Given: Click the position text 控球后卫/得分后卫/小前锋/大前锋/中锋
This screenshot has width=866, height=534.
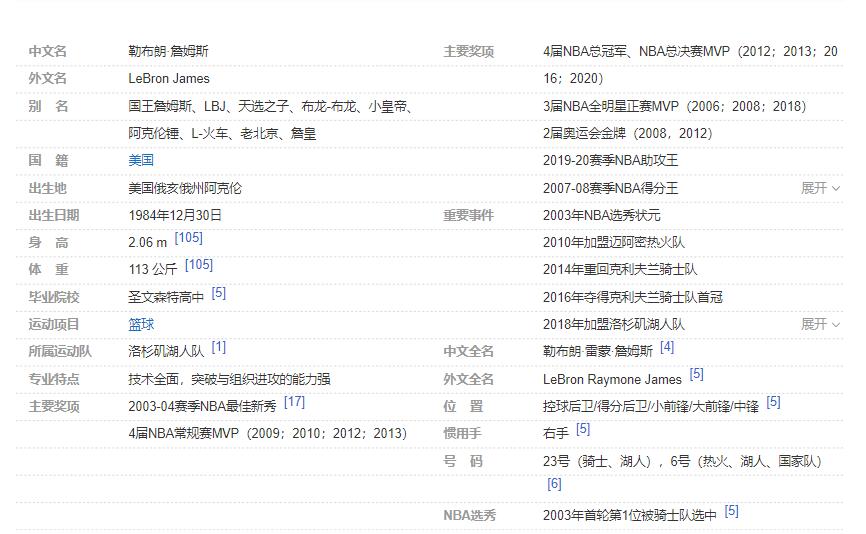Looking at the screenshot, I should click(x=651, y=406).
